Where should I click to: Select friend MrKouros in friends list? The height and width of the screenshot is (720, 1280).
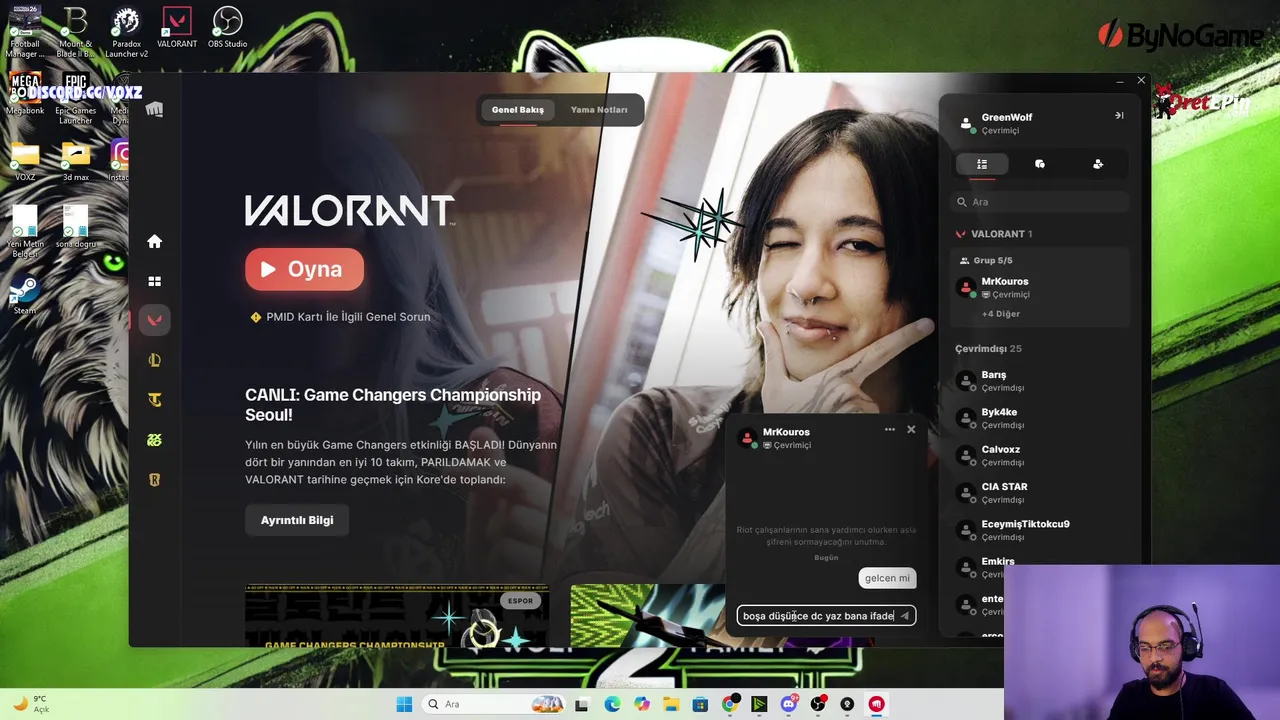[1040, 288]
